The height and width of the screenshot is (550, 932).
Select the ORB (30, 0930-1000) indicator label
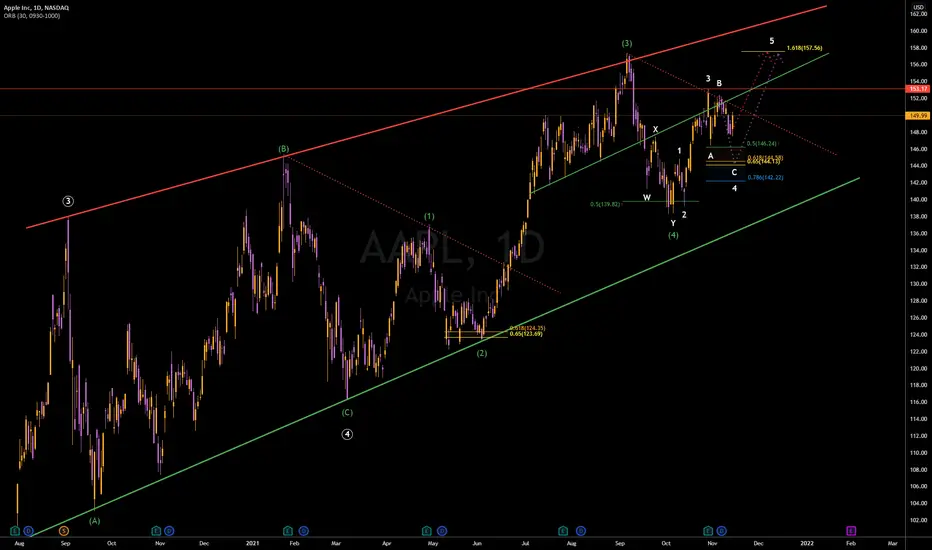point(32,15)
